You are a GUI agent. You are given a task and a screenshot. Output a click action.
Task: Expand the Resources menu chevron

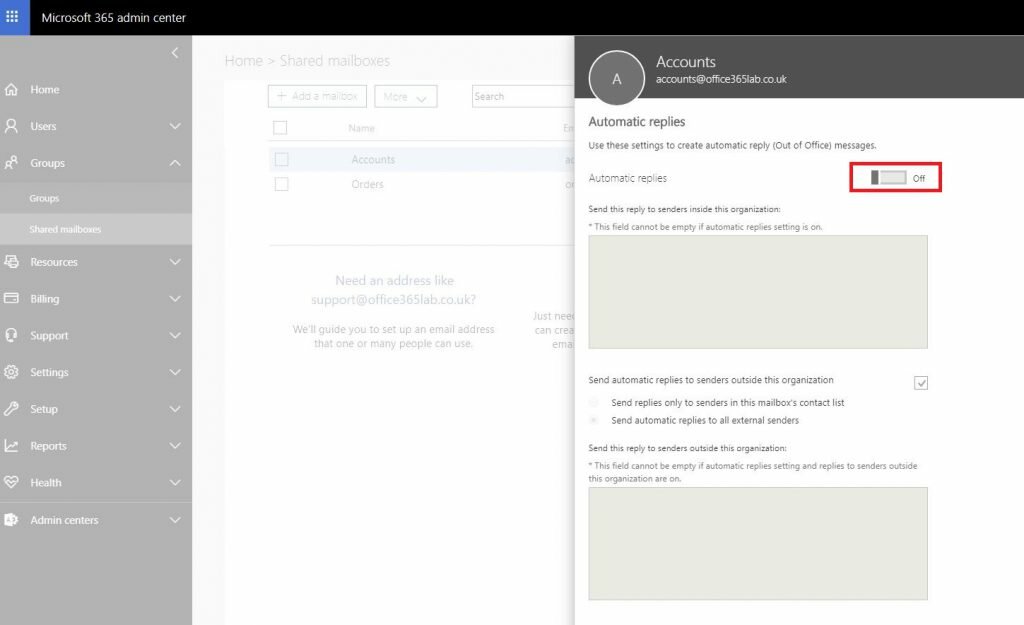pyautogui.click(x=175, y=262)
